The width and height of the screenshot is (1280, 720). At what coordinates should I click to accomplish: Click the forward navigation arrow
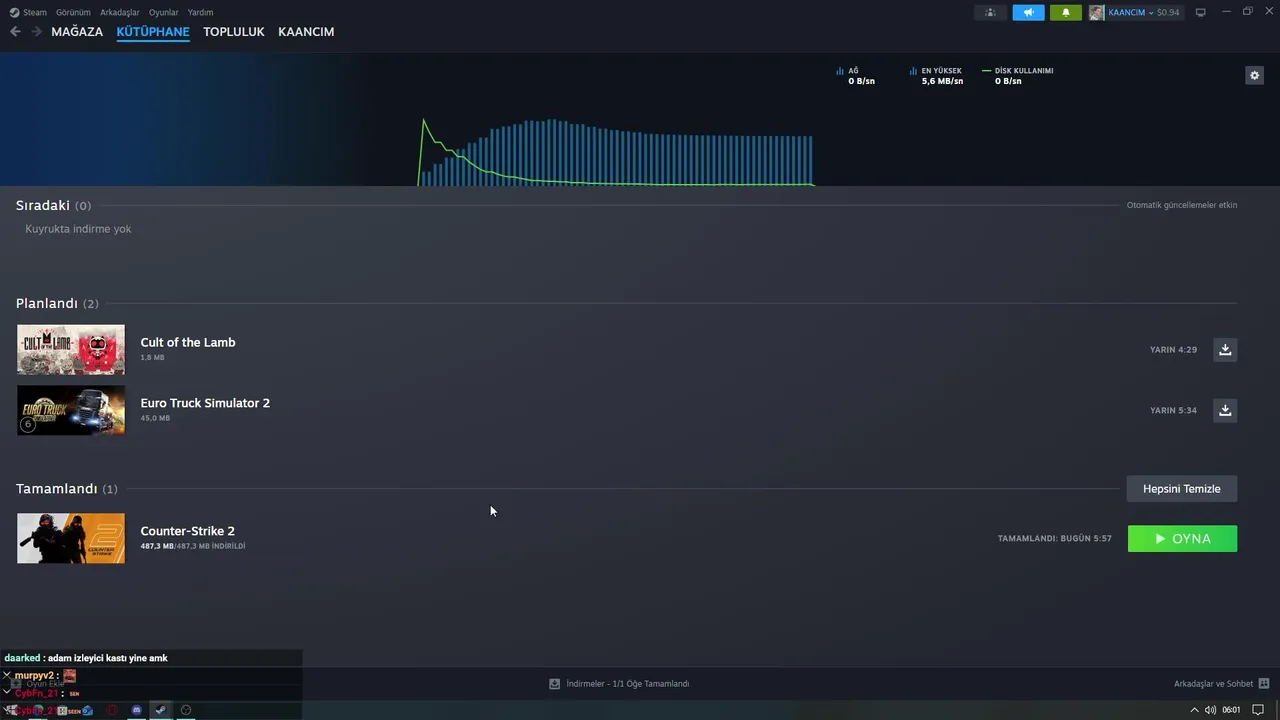(36, 32)
